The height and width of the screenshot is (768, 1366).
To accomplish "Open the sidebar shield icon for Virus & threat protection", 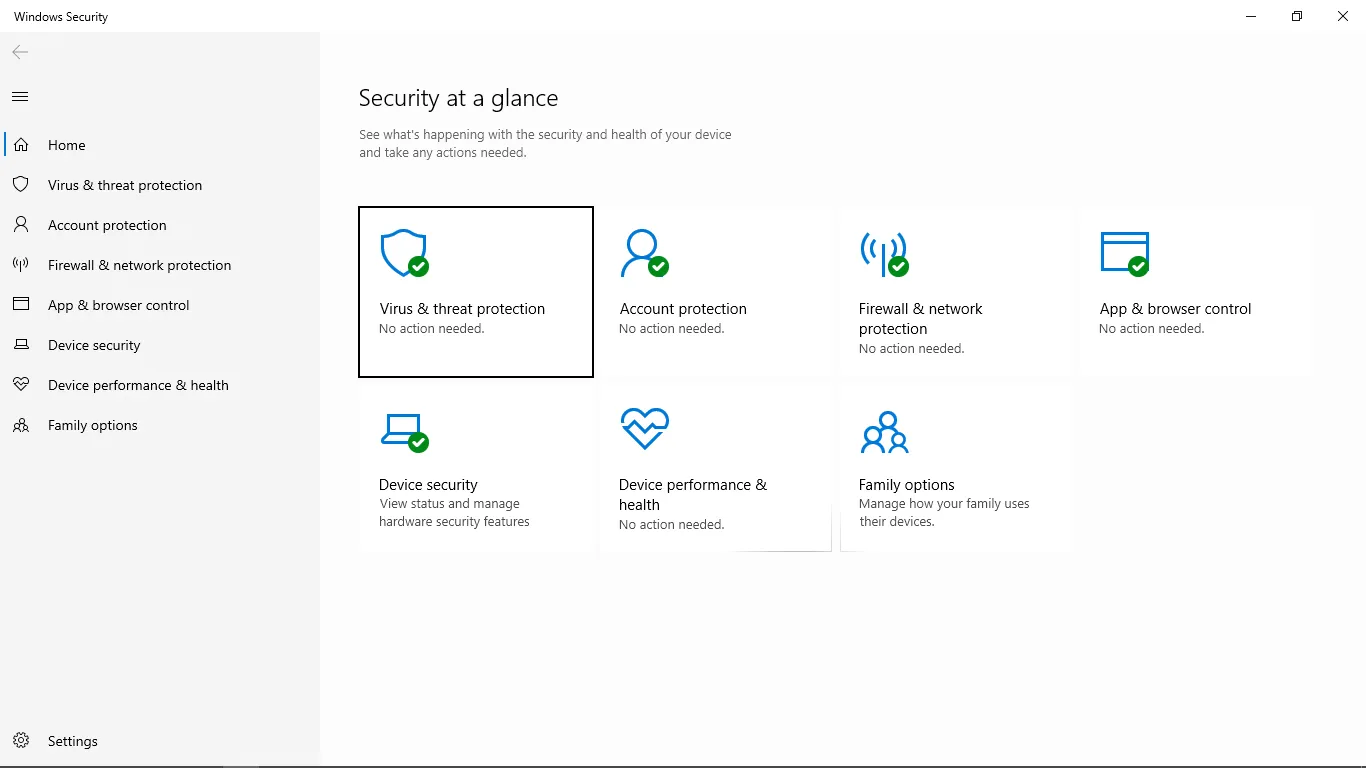I will coord(21,185).
